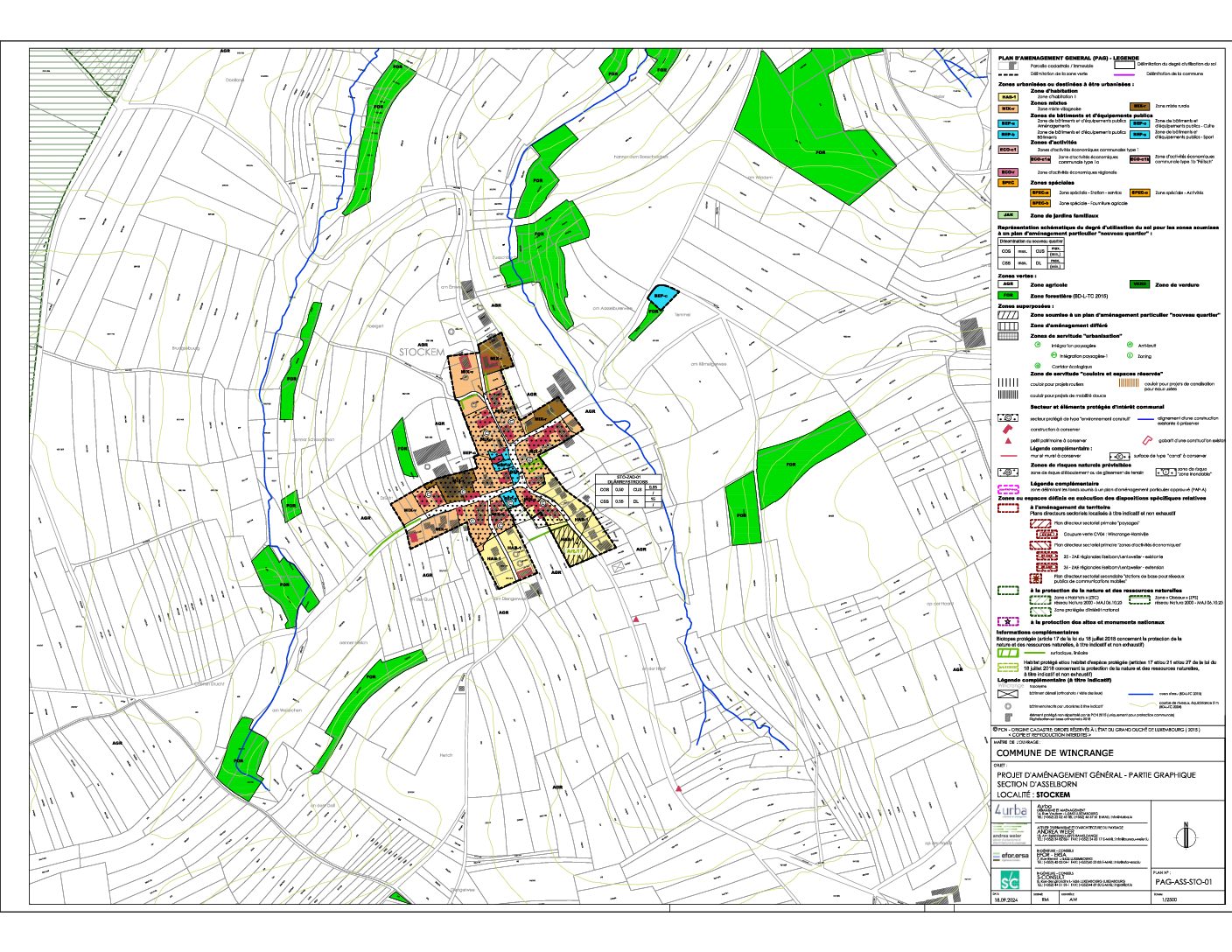Select the STO-ZAD-01 table on the map
This screenshot has height=952, width=1232.
(x=628, y=491)
